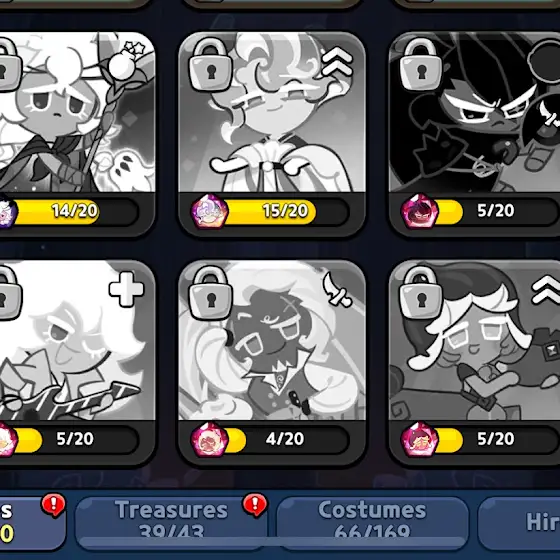Open the closed-eyes smiling cookie portrait
This screenshot has height=560, width=560.
[x=272, y=112]
